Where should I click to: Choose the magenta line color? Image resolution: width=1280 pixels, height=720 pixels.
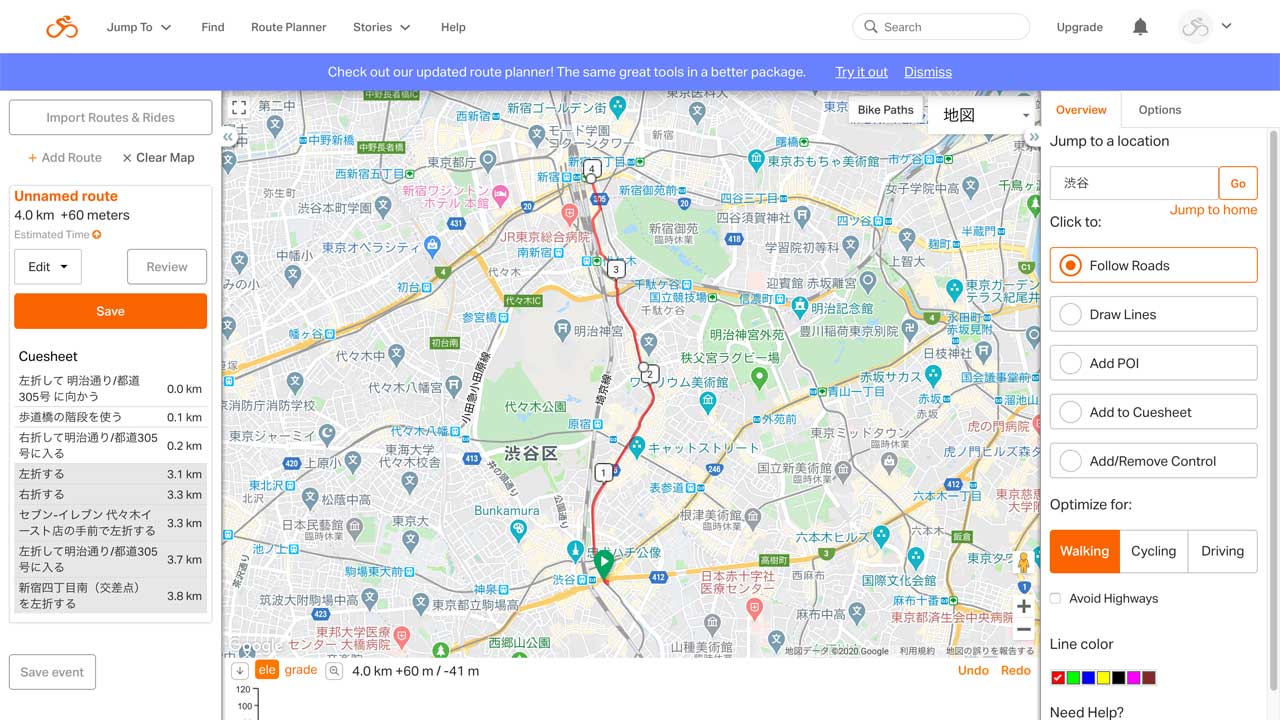tap(1133, 678)
